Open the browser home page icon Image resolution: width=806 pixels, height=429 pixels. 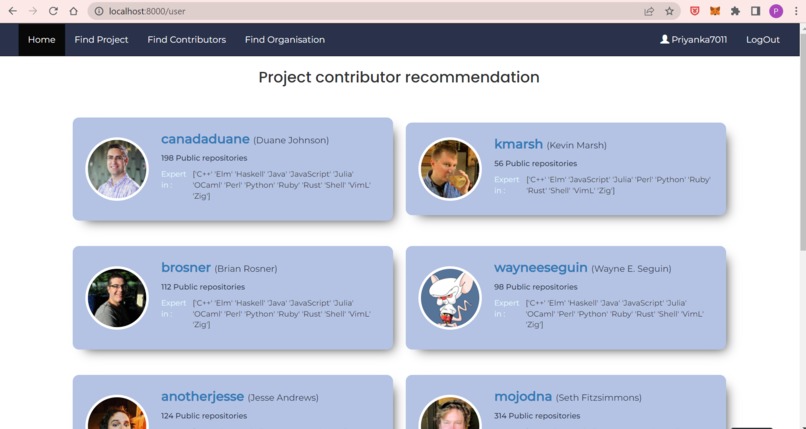click(74, 11)
